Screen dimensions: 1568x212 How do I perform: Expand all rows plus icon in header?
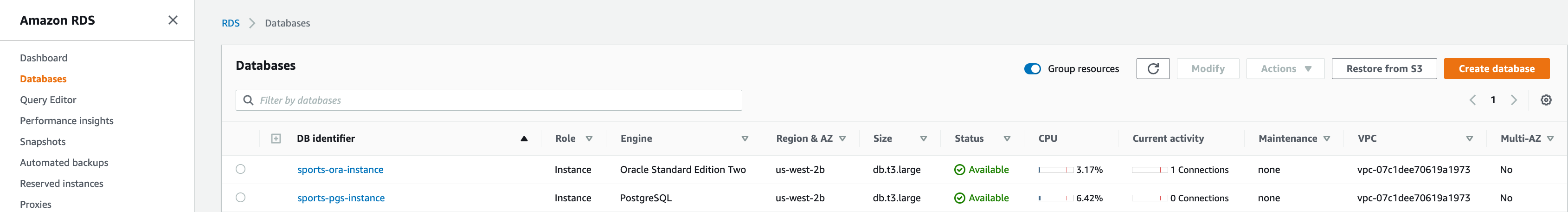pyautogui.click(x=276, y=139)
